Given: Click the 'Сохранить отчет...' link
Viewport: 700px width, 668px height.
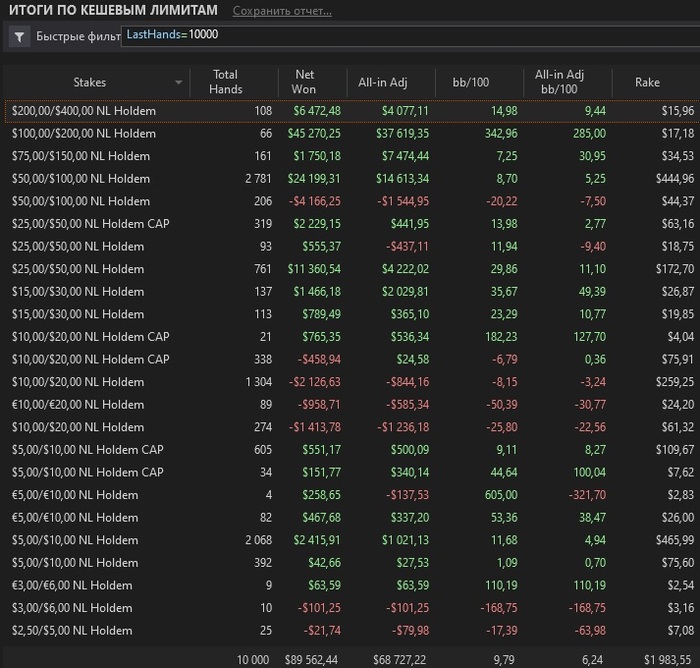Looking at the screenshot, I should click(282, 11).
